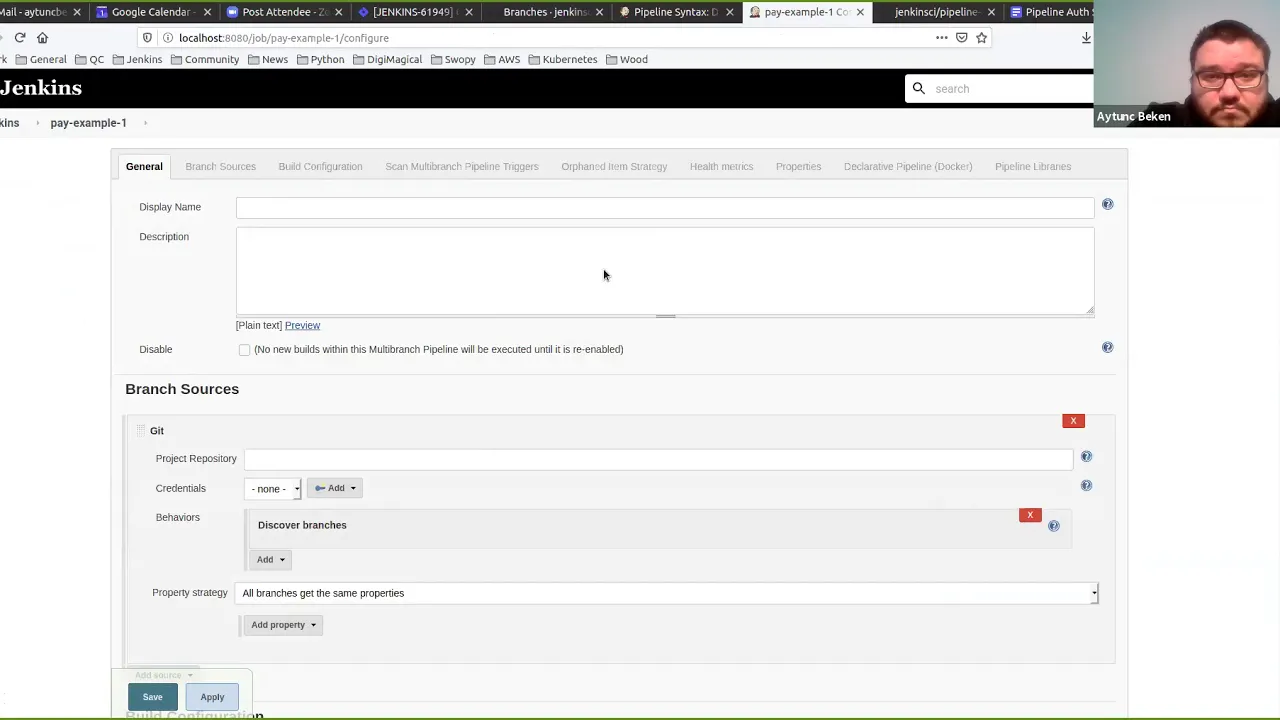Click the pocket/shield icon in address bar
1280x720 pixels.
pyautogui.click(x=961, y=38)
